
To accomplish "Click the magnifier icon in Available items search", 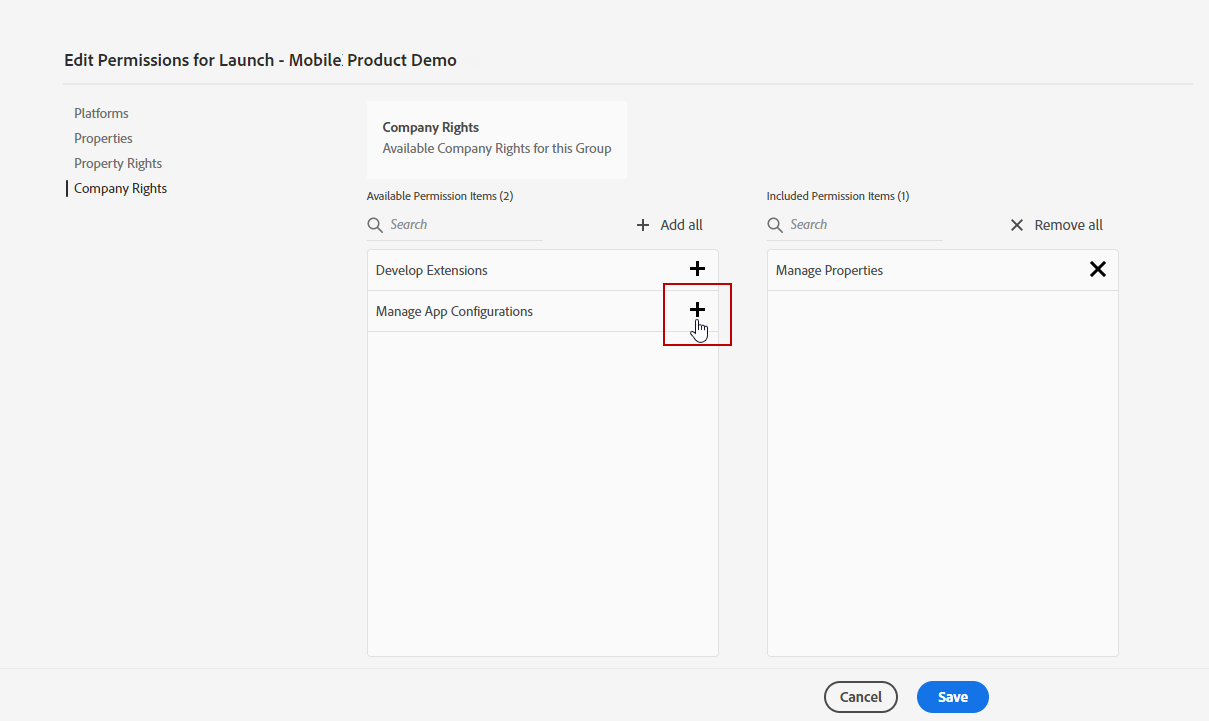I will pos(375,225).
